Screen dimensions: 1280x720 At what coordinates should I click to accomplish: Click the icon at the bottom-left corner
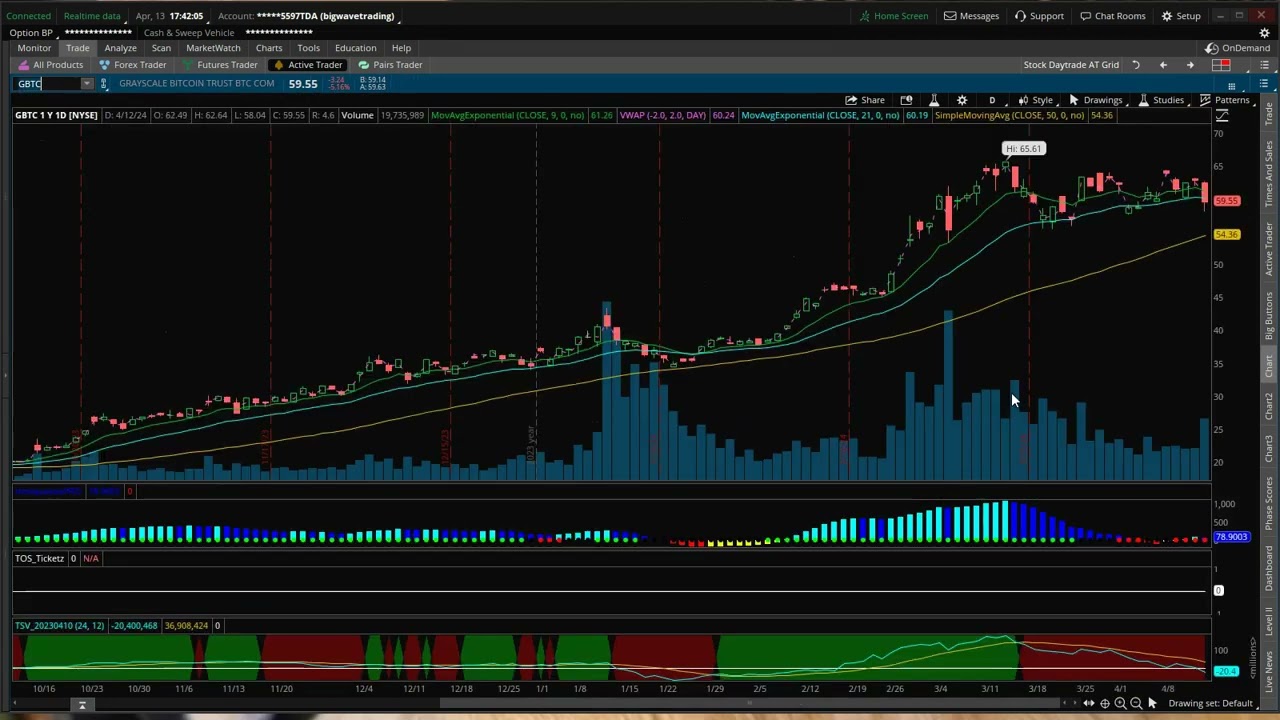coord(82,705)
